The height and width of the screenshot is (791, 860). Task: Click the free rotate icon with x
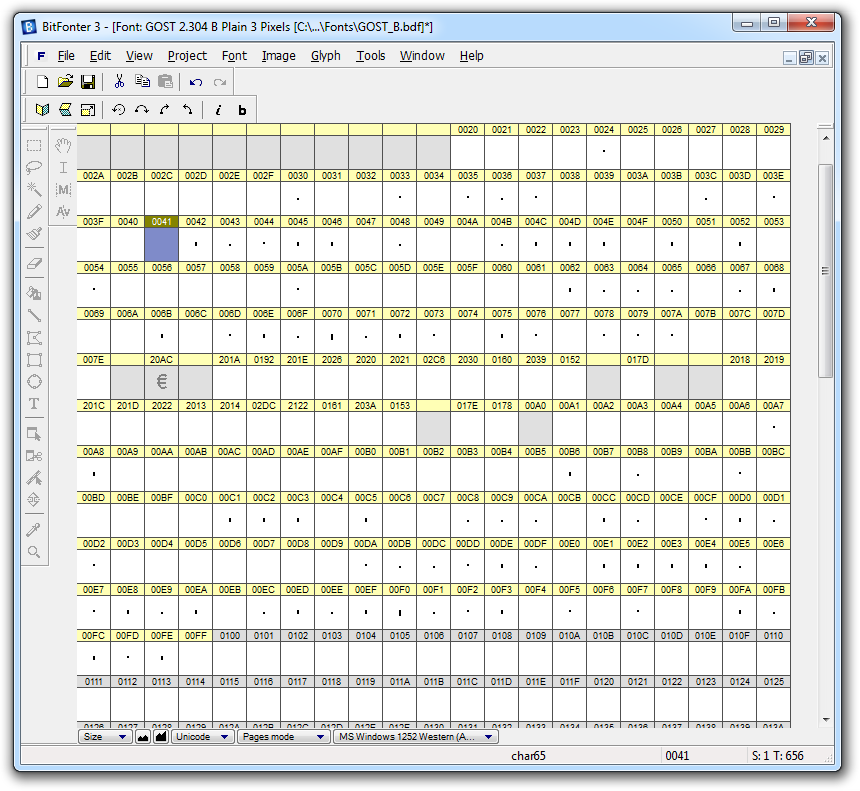[x=118, y=110]
